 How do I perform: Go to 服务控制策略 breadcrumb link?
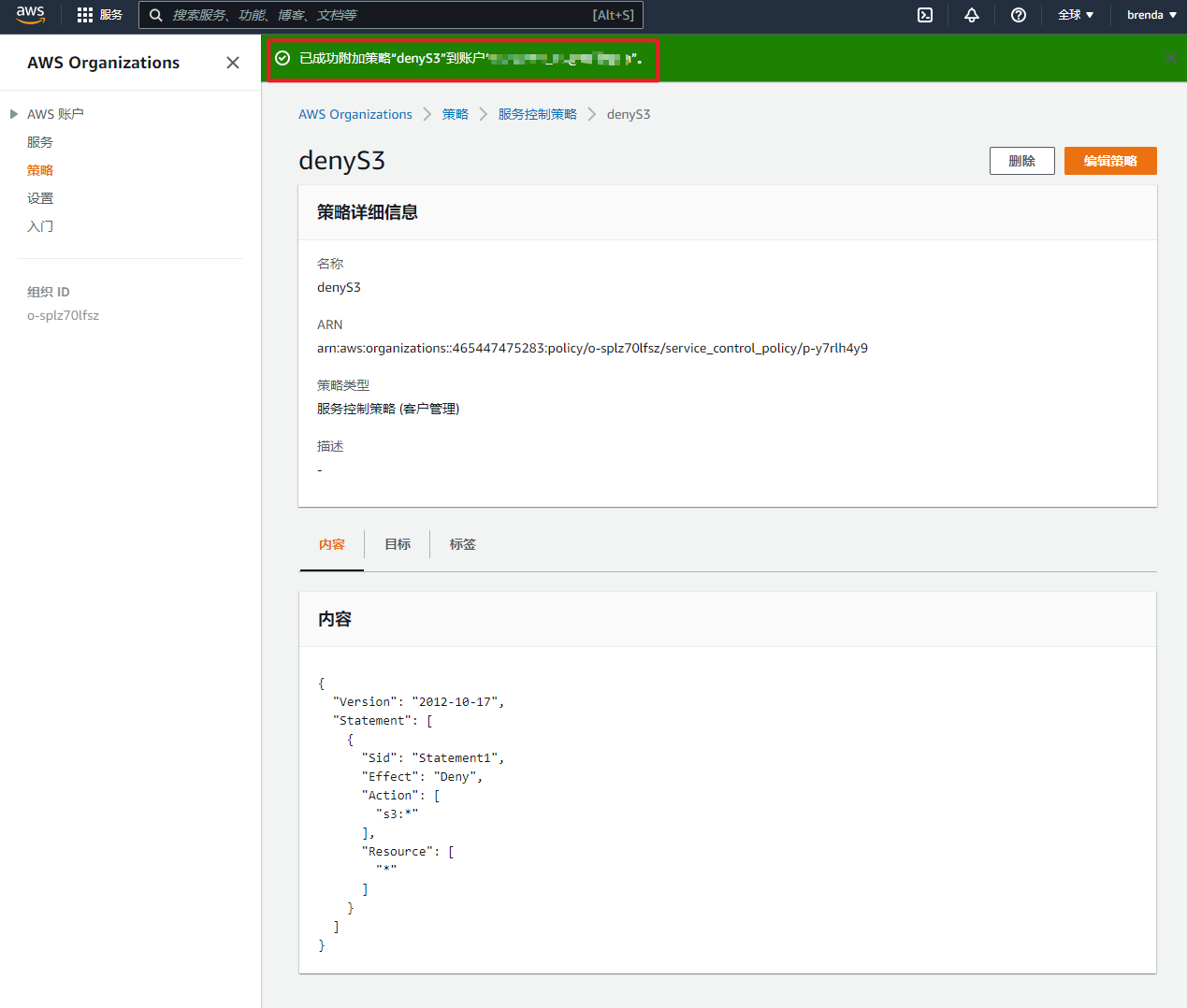coord(538,114)
